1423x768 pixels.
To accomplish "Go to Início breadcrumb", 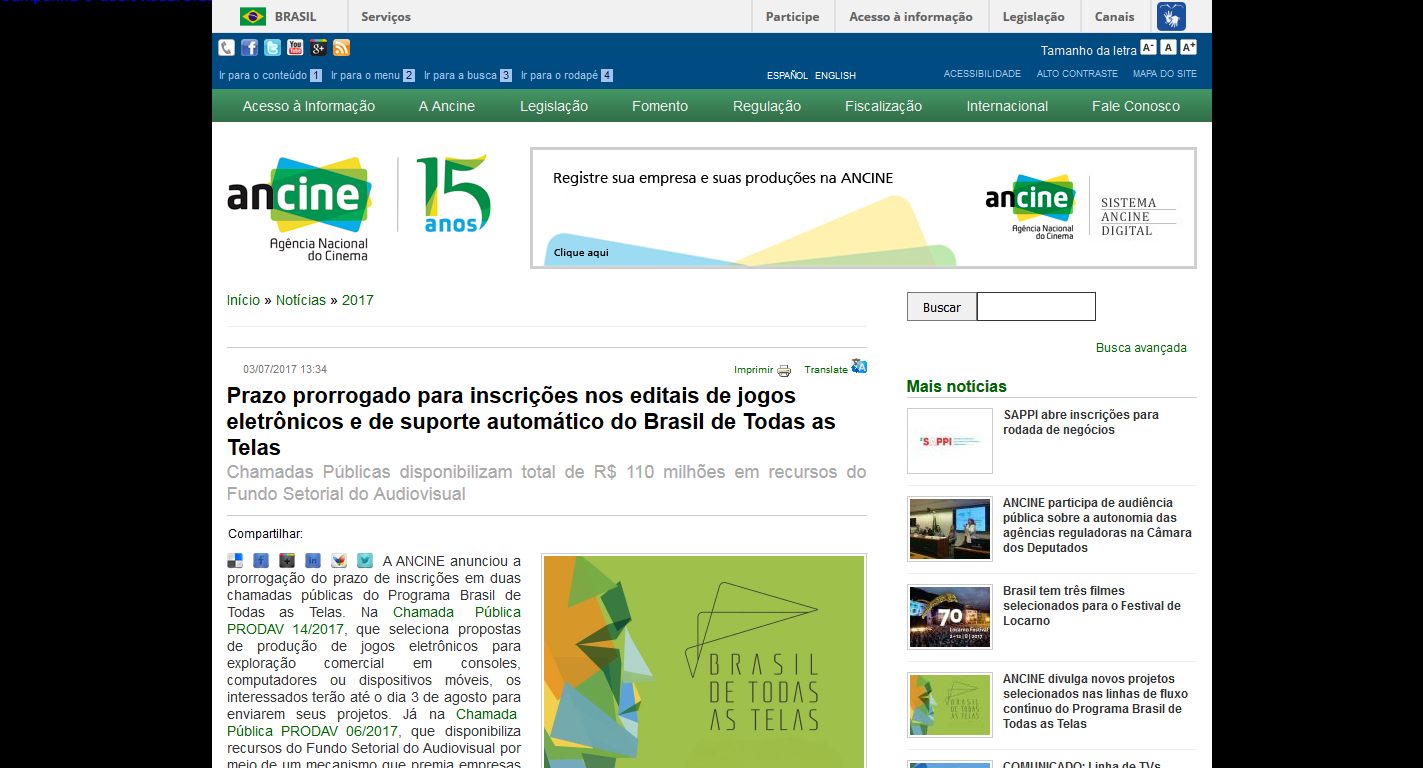I will tap(243, 300).
